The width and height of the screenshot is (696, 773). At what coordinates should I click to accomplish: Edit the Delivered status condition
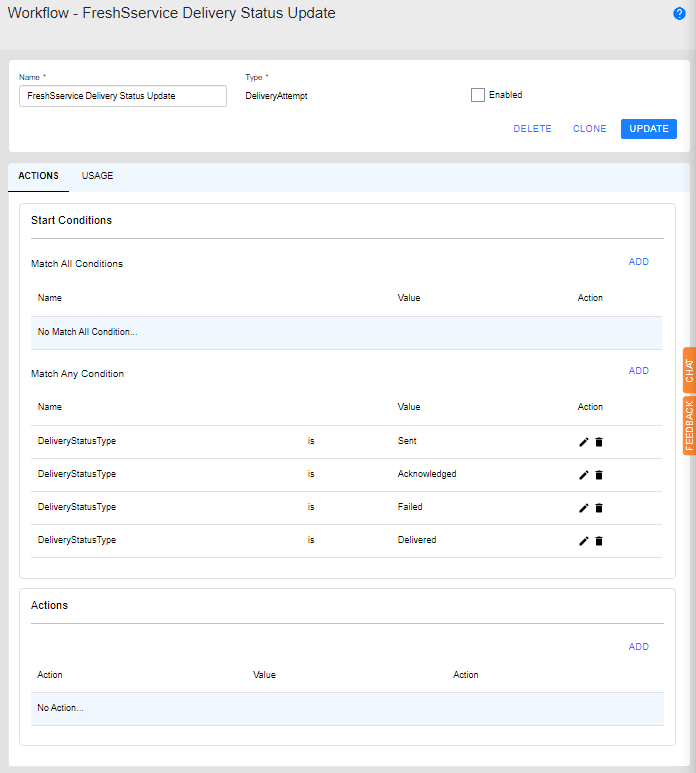pos(584,541)
